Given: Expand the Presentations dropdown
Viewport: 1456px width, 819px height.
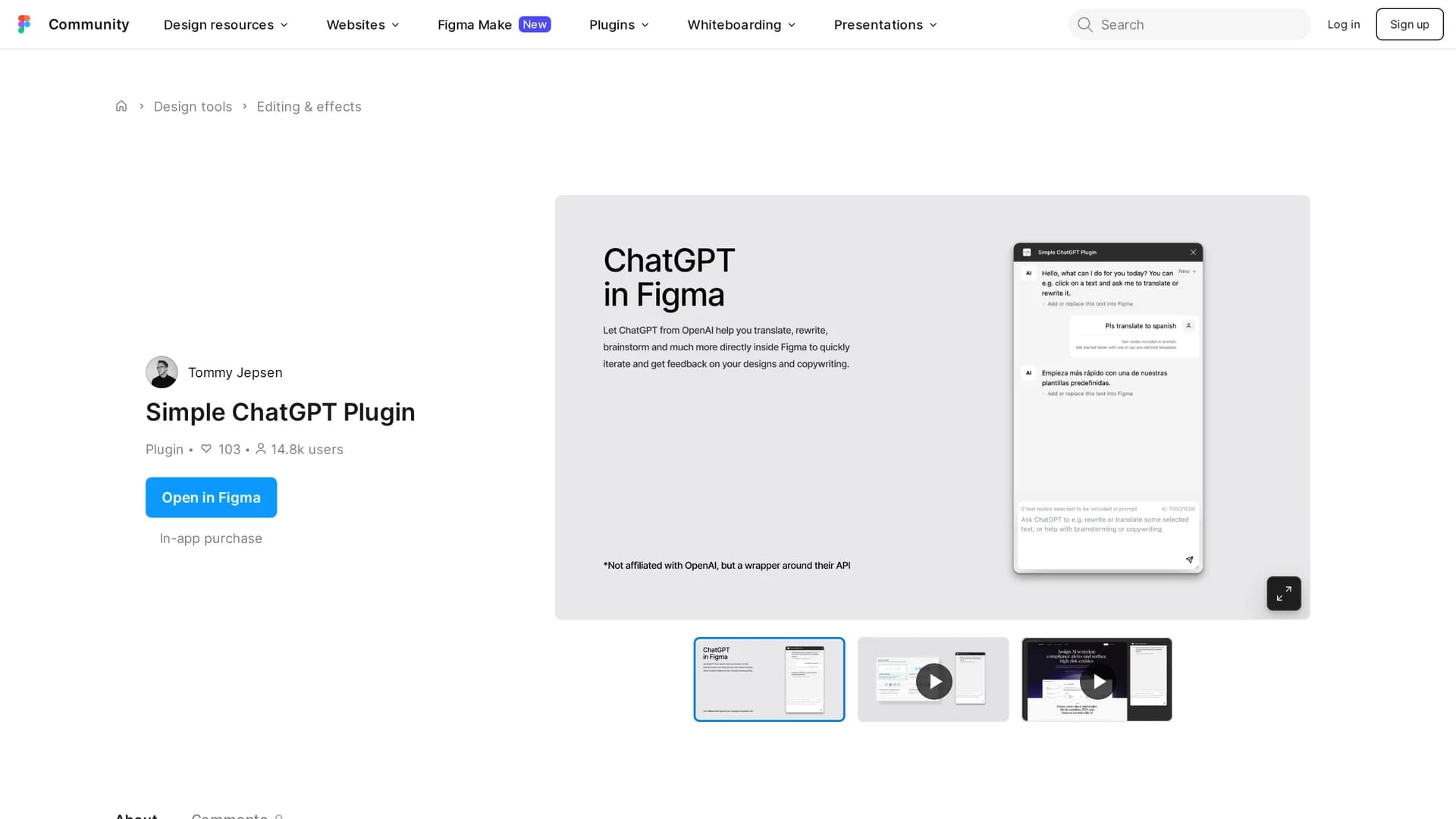Looking at the screenshot, I should (x=885, y=24).
